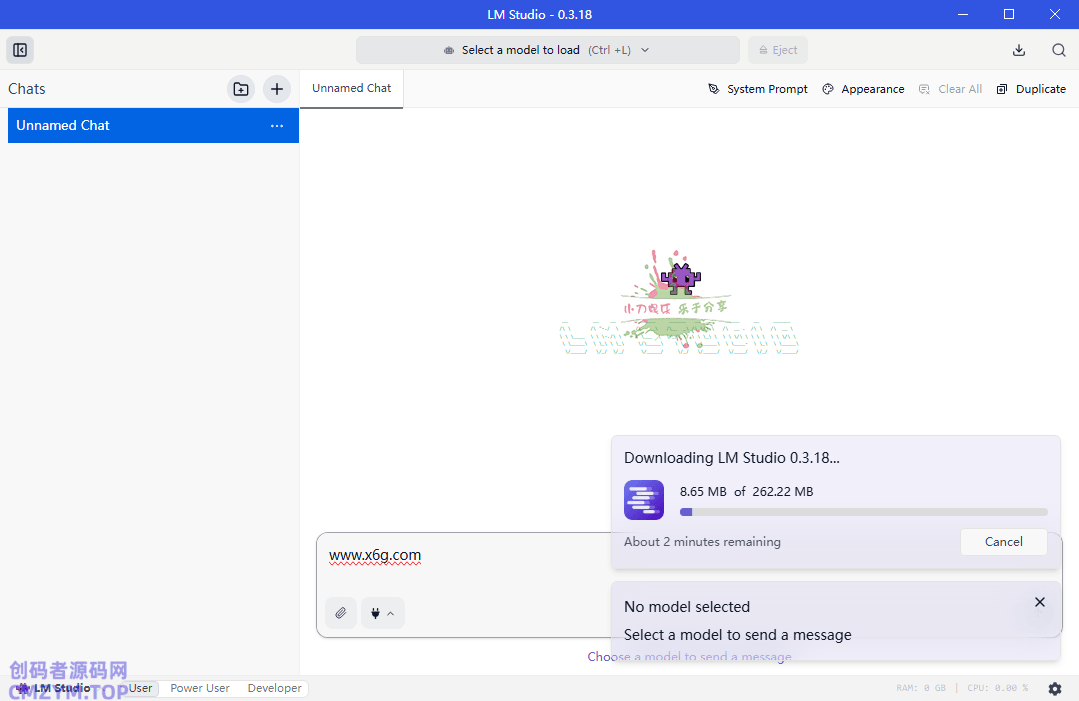Open the Appearance options
Screen dimensions: 1079x701
[x=863, y=89]
